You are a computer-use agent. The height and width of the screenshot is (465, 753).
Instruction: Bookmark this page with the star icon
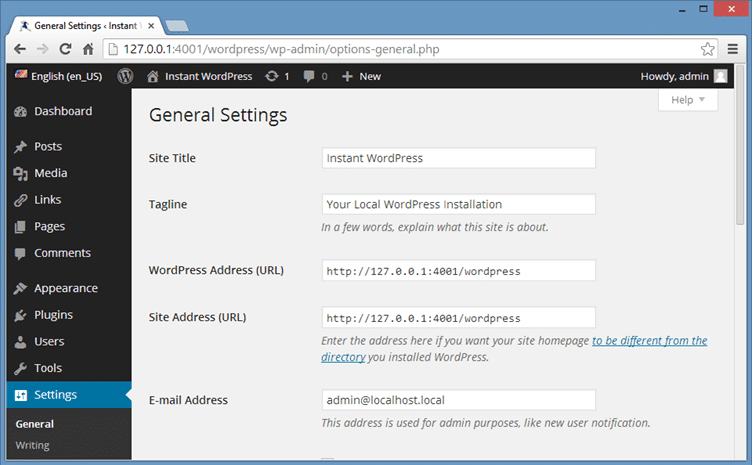[x=707, y=49]
